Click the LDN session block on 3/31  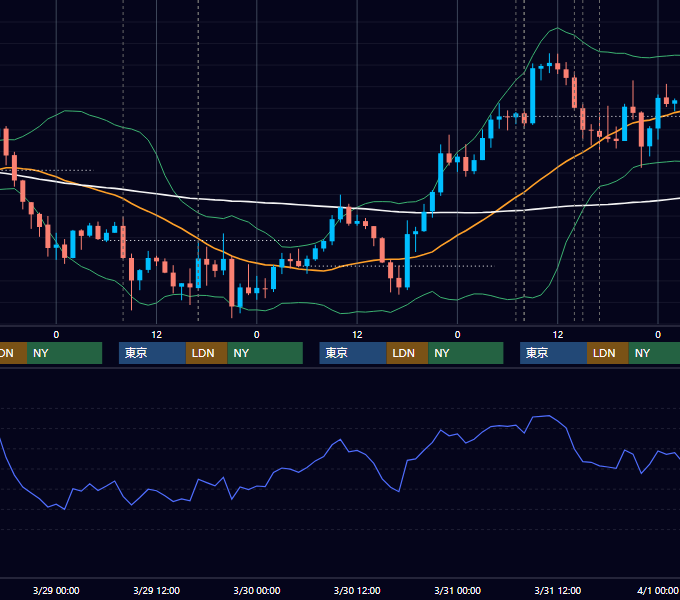click(x=608, y=353)
